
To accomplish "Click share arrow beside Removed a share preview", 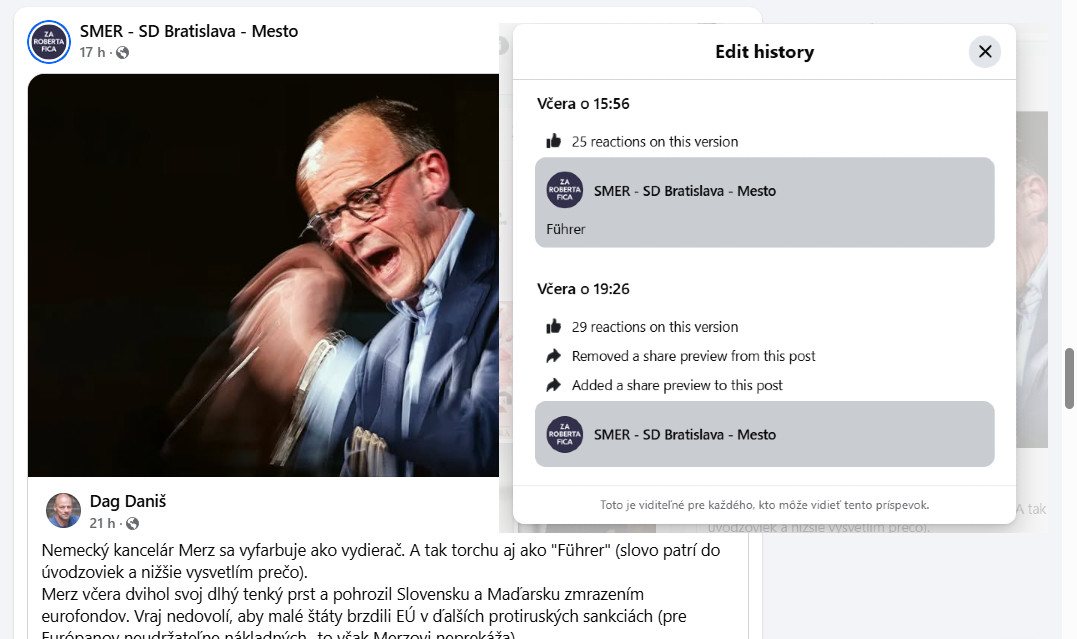I will [x=554, y=356].
